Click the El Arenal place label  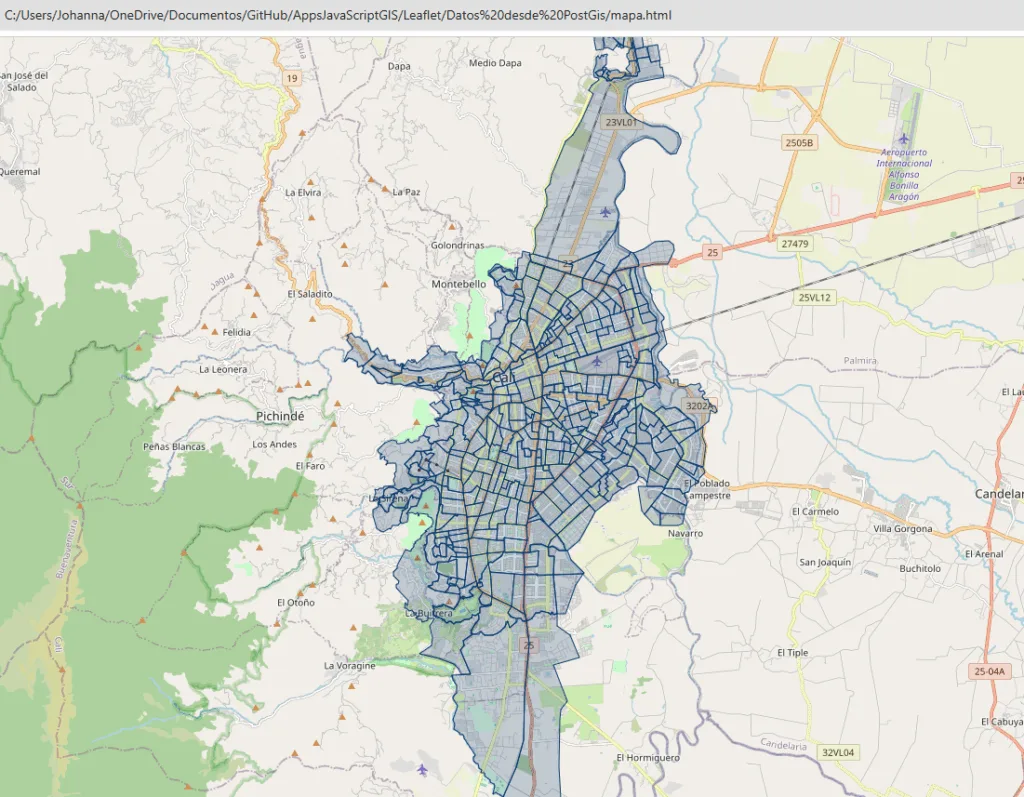tap(984, 554)
